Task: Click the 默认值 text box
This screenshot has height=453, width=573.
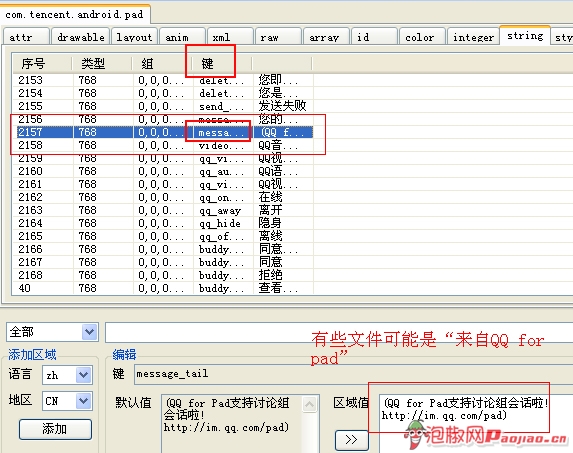Action: (232, 424)
